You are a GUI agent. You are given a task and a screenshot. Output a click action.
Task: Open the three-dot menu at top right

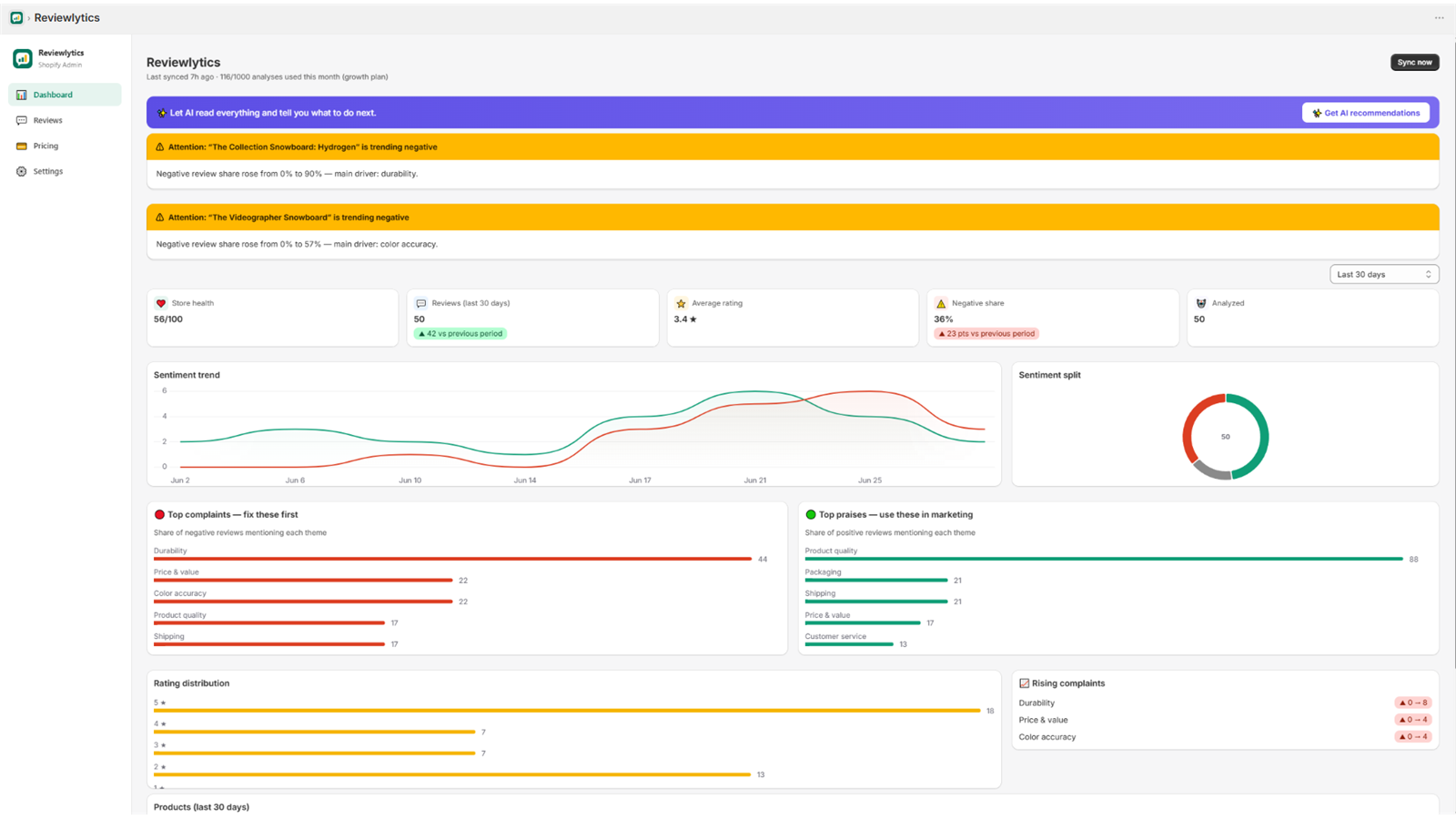click(1439, 17)
